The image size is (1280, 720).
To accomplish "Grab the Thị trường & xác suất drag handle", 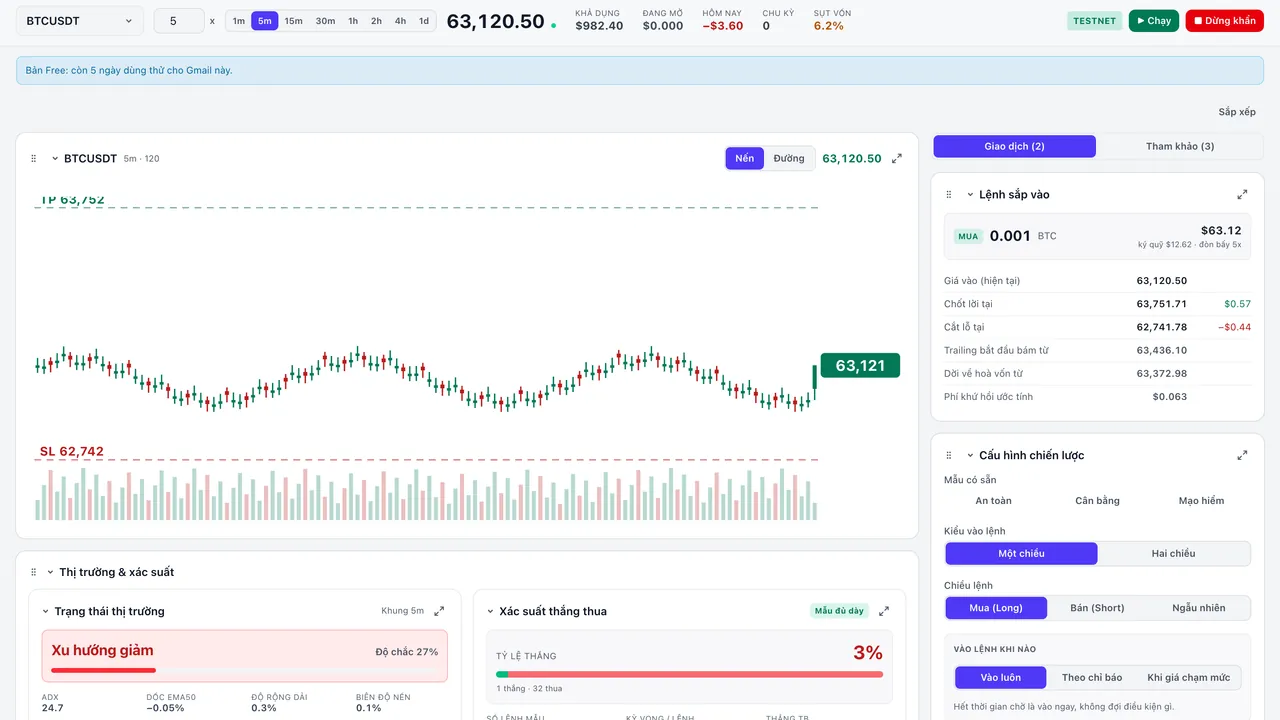I will pos(34,572).
